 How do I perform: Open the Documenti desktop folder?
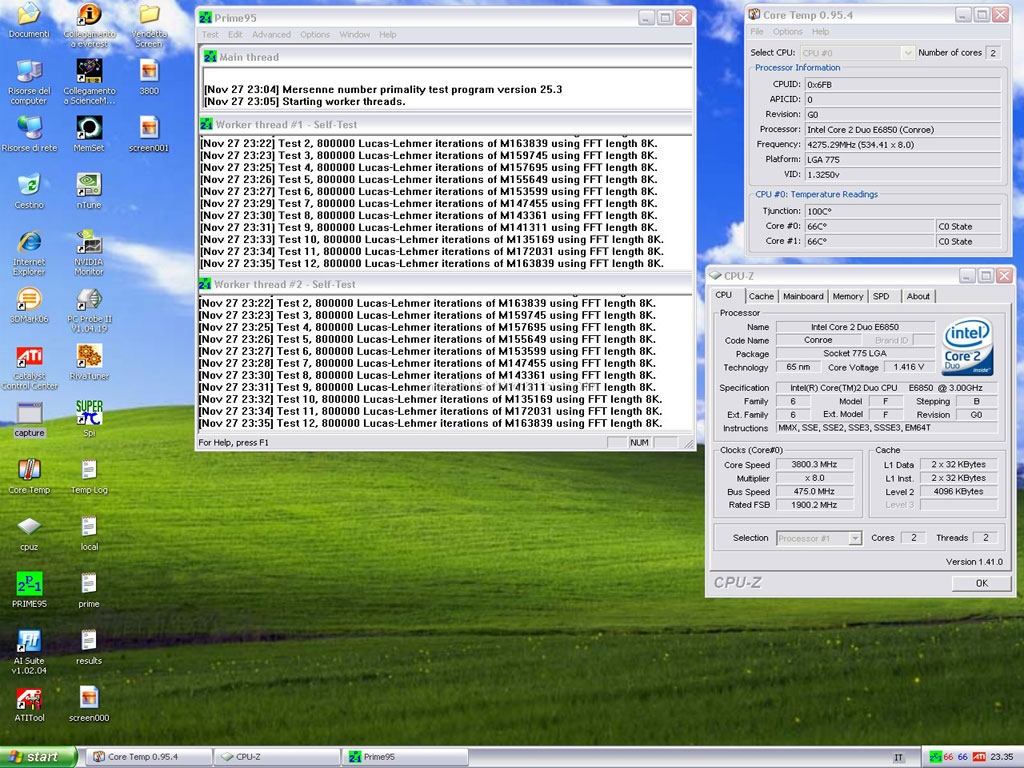pos(29,20)
